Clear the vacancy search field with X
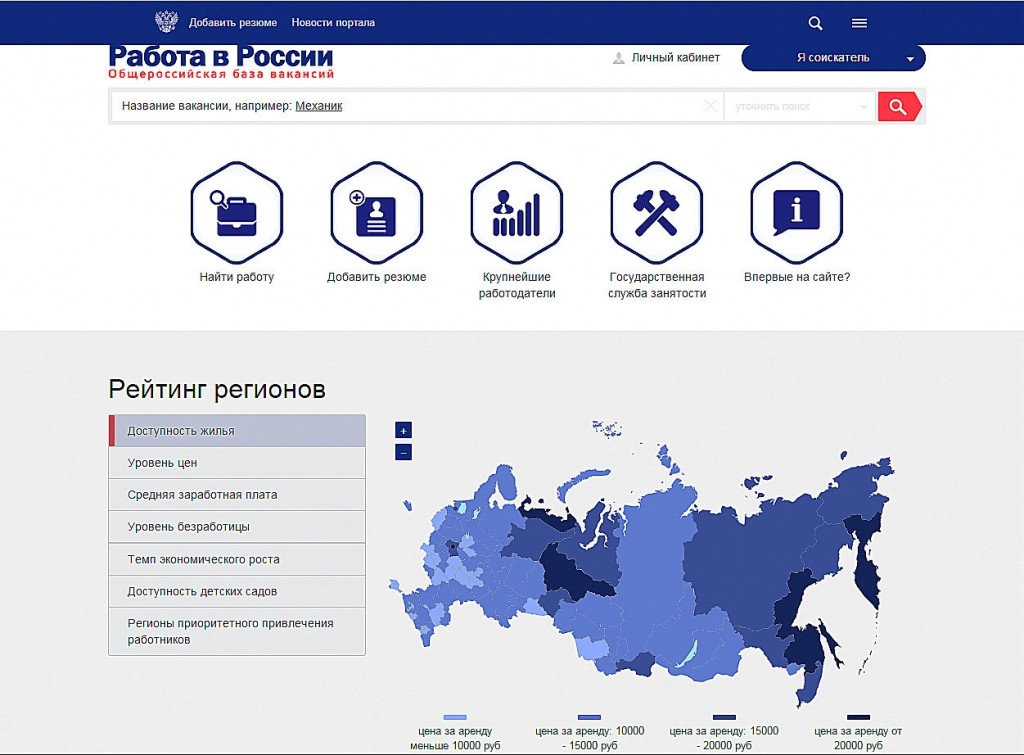Viewport: 1024px width, 755px height. tap(711, 106)
